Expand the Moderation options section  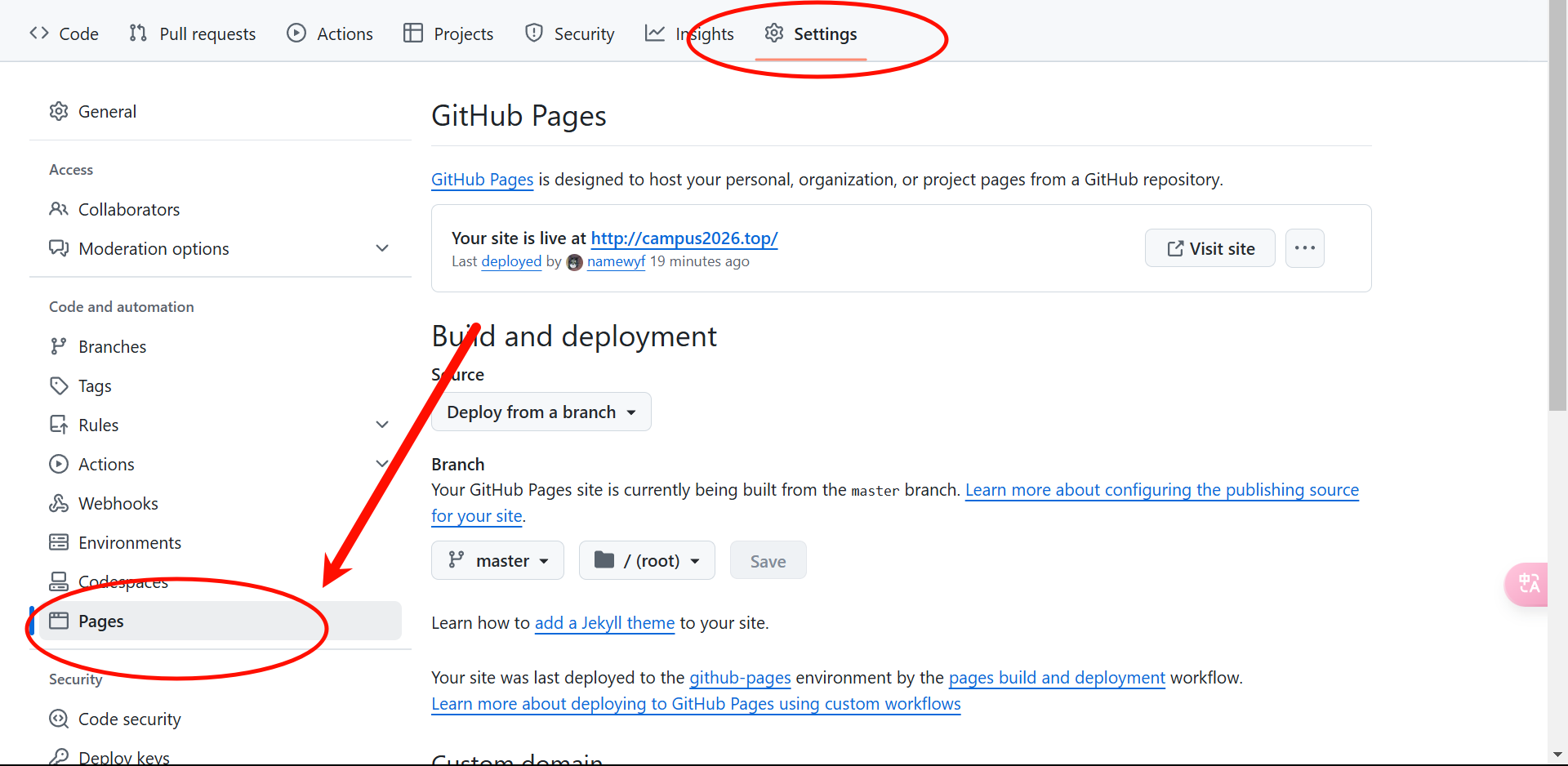coord(381,248)
